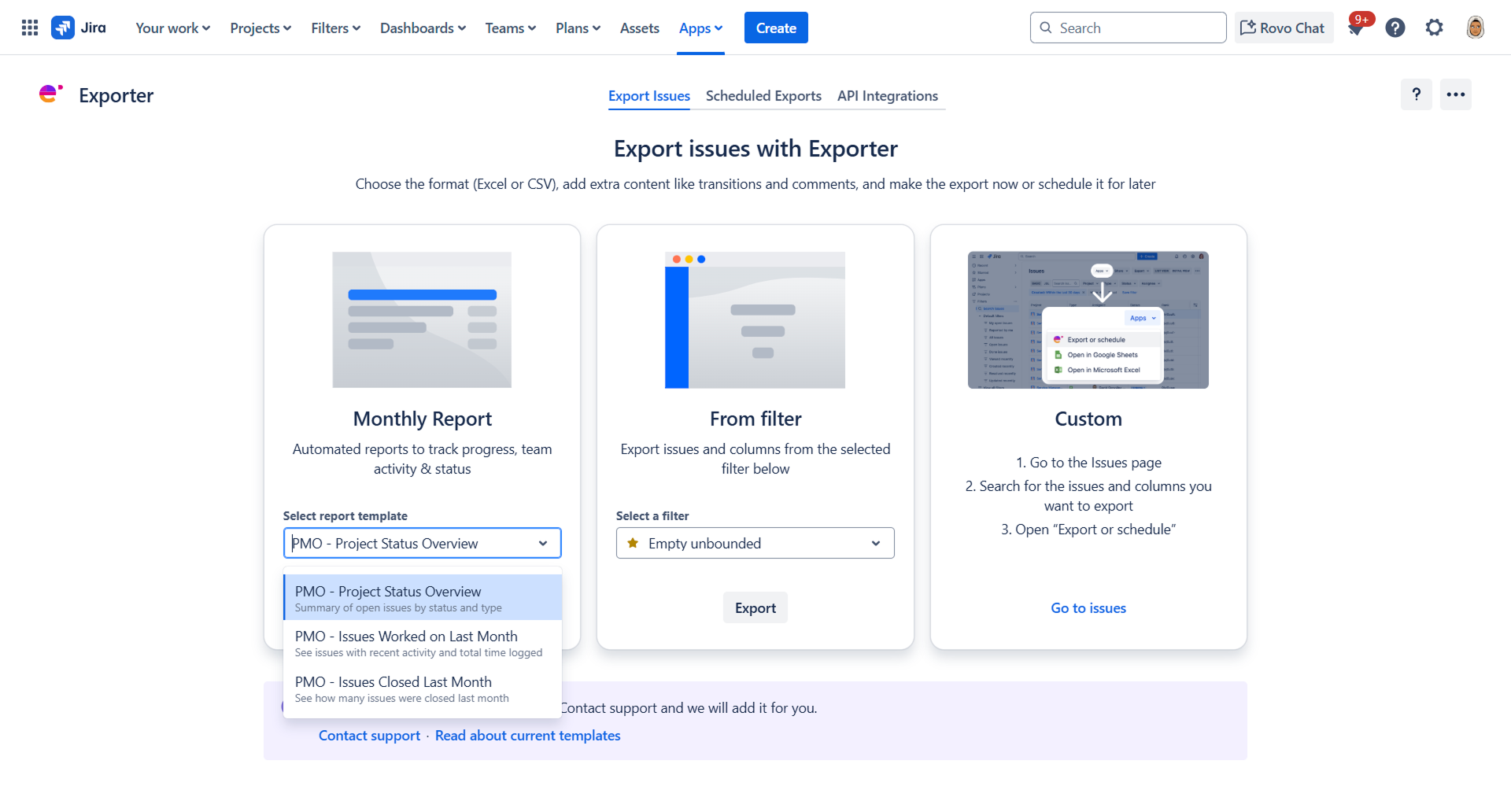Screen dimensions: 1511x812
Task: Expand the Dashboards menu
Action: click(423, 28)
